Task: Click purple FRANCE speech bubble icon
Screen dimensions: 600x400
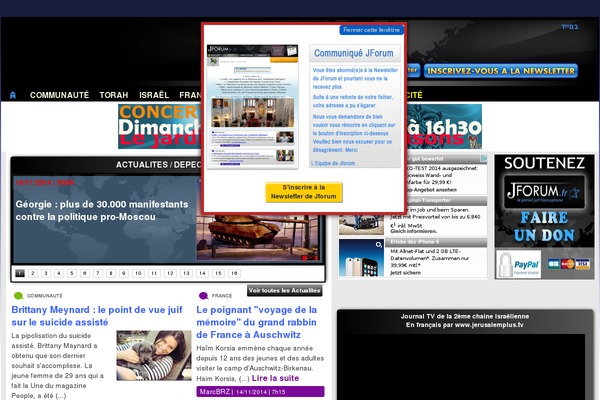Action: tap(204, 296)
